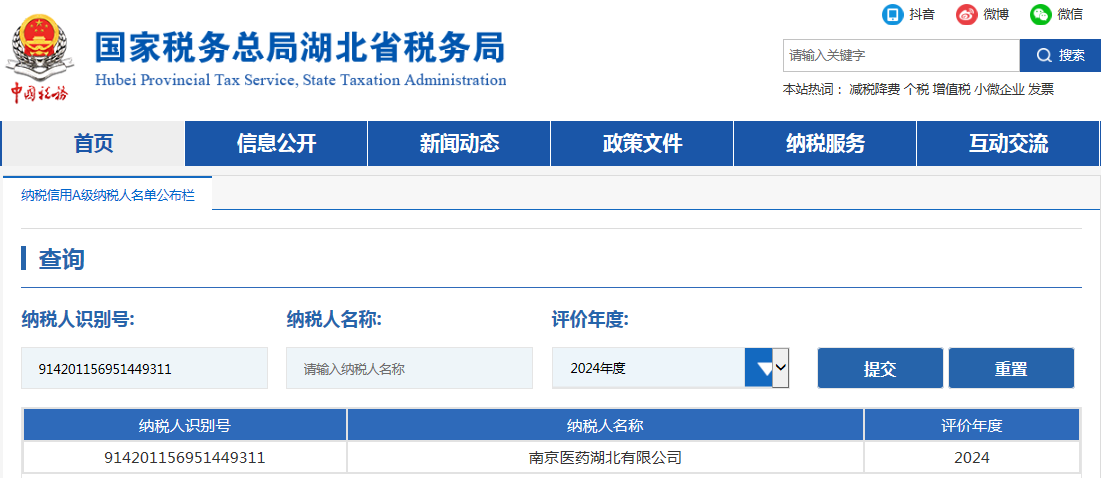
Task: Open the 信息公开 menu
Action: pos(276,144)
